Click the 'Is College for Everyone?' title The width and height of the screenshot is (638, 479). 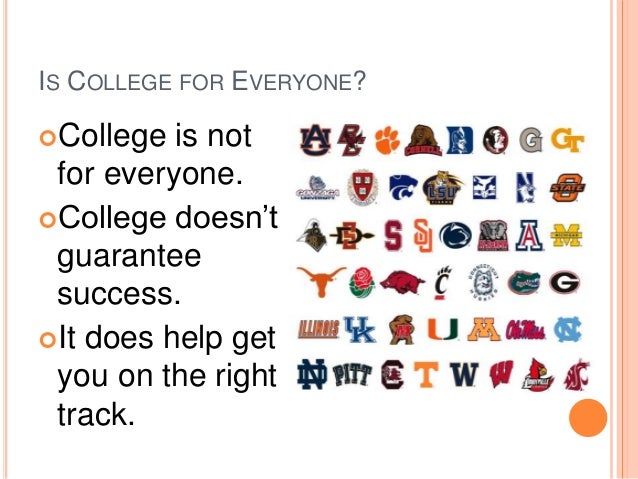pyautogui.click(x=202, y=81)
